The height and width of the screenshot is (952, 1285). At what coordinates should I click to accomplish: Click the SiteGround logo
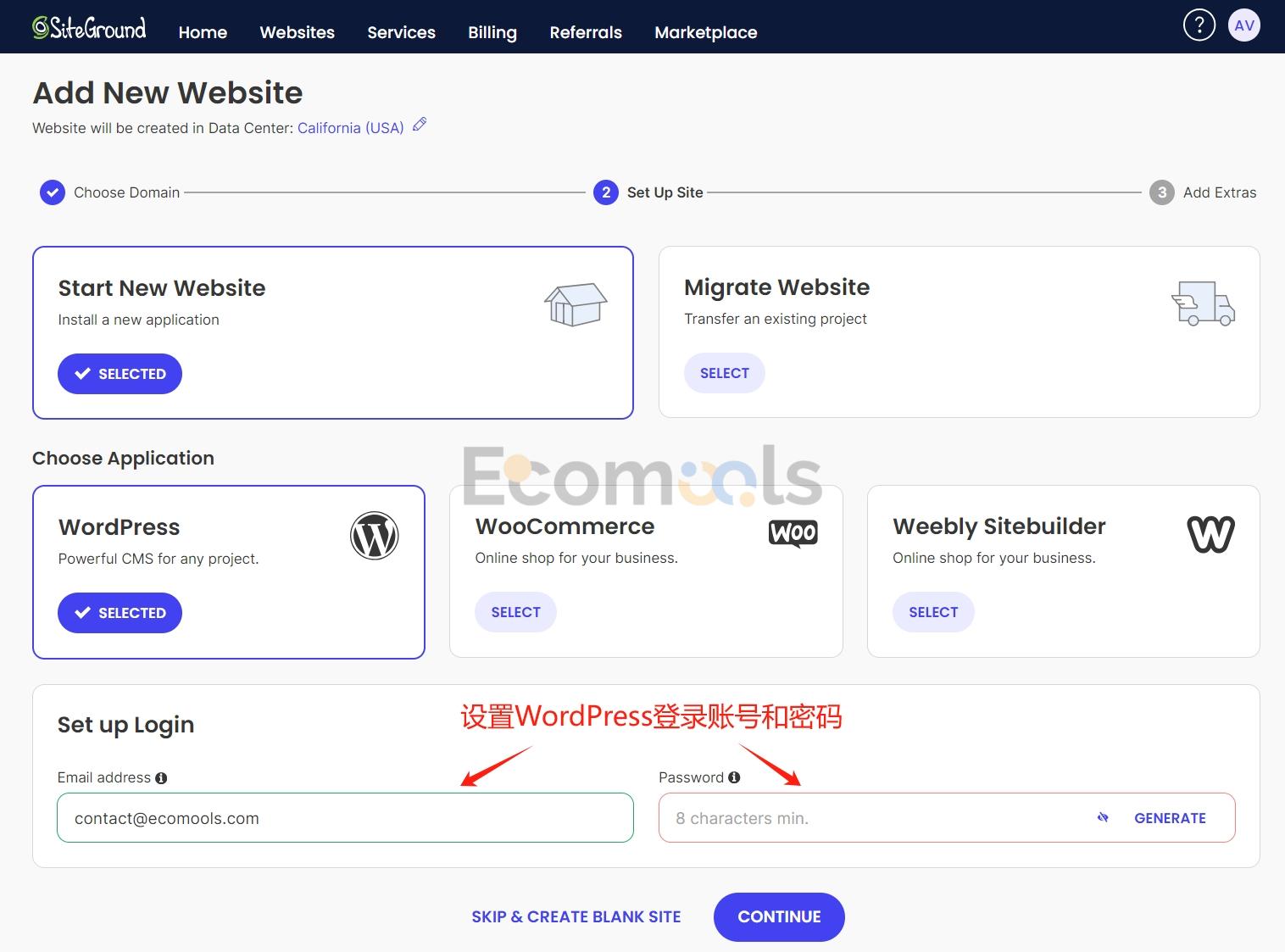click(89, 29)
